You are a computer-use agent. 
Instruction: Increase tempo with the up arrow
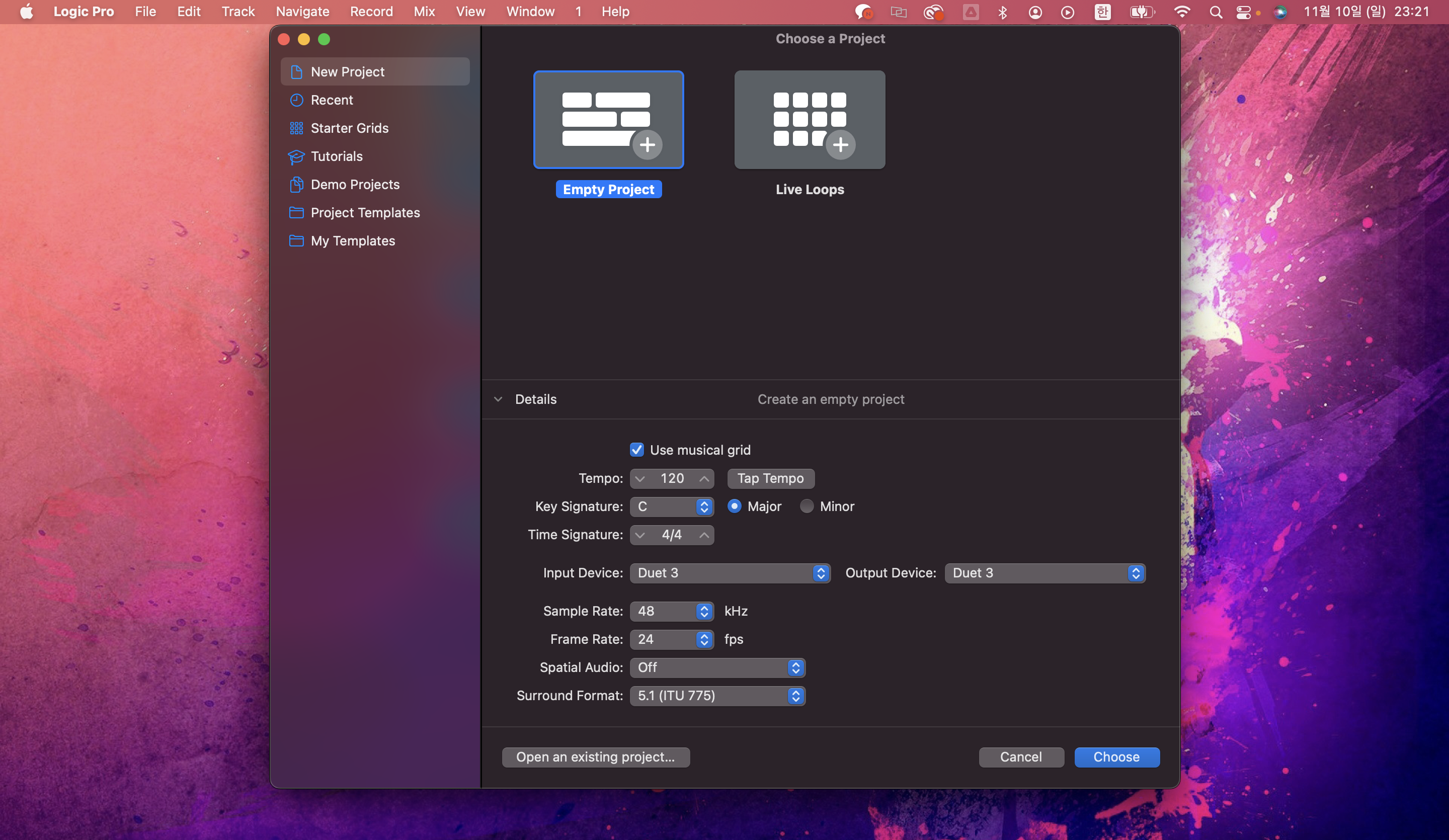704,478
